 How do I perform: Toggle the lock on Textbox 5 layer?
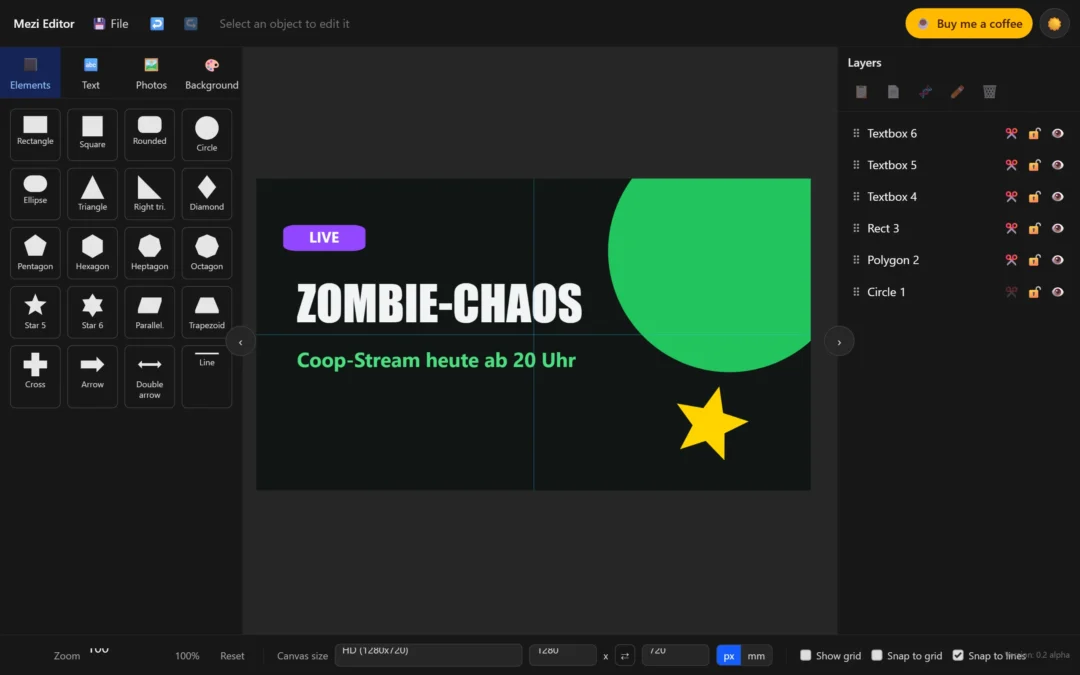pyautogui.click(x=1034, y=165)
